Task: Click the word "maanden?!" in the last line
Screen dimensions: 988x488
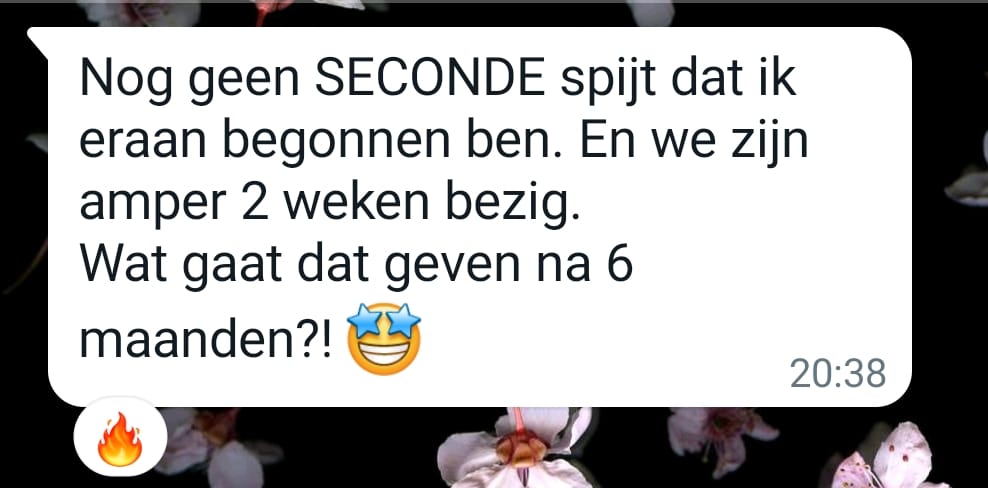Action: [x=205, y=340]
